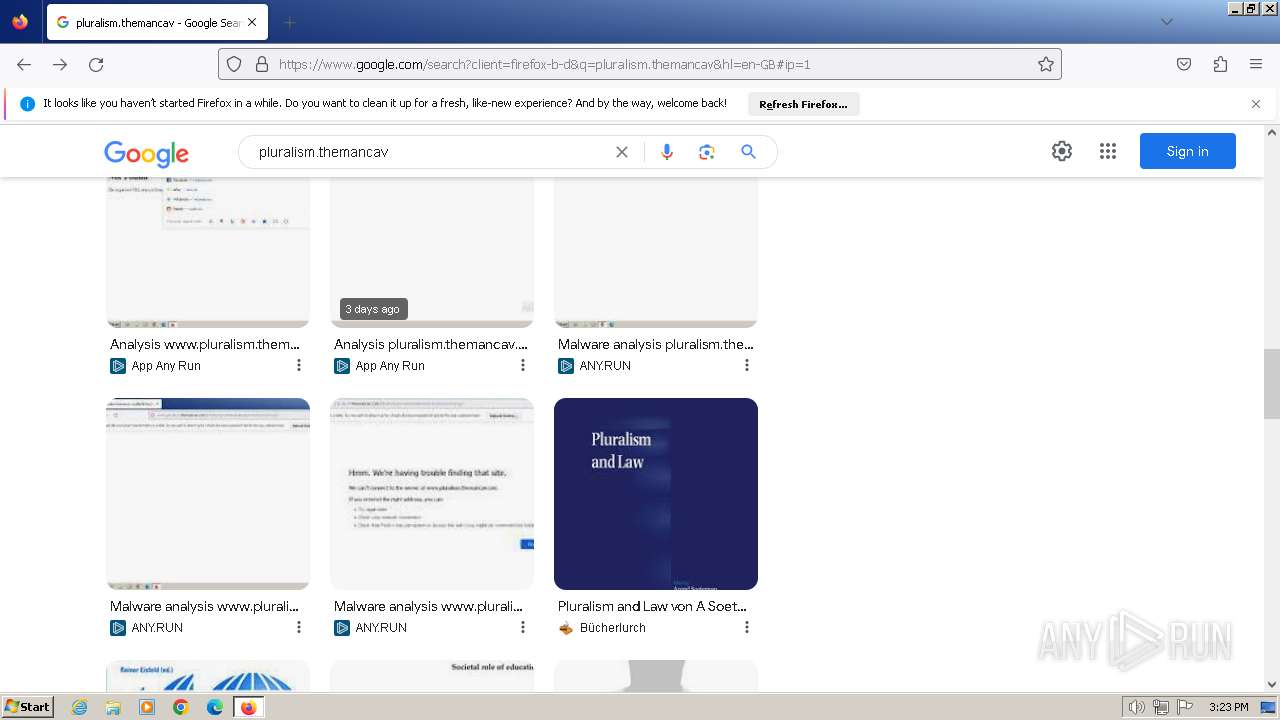Launch Internet Explorer from taskbar
This screenshot has width=1280, height=720.
[x=80, y=707]
